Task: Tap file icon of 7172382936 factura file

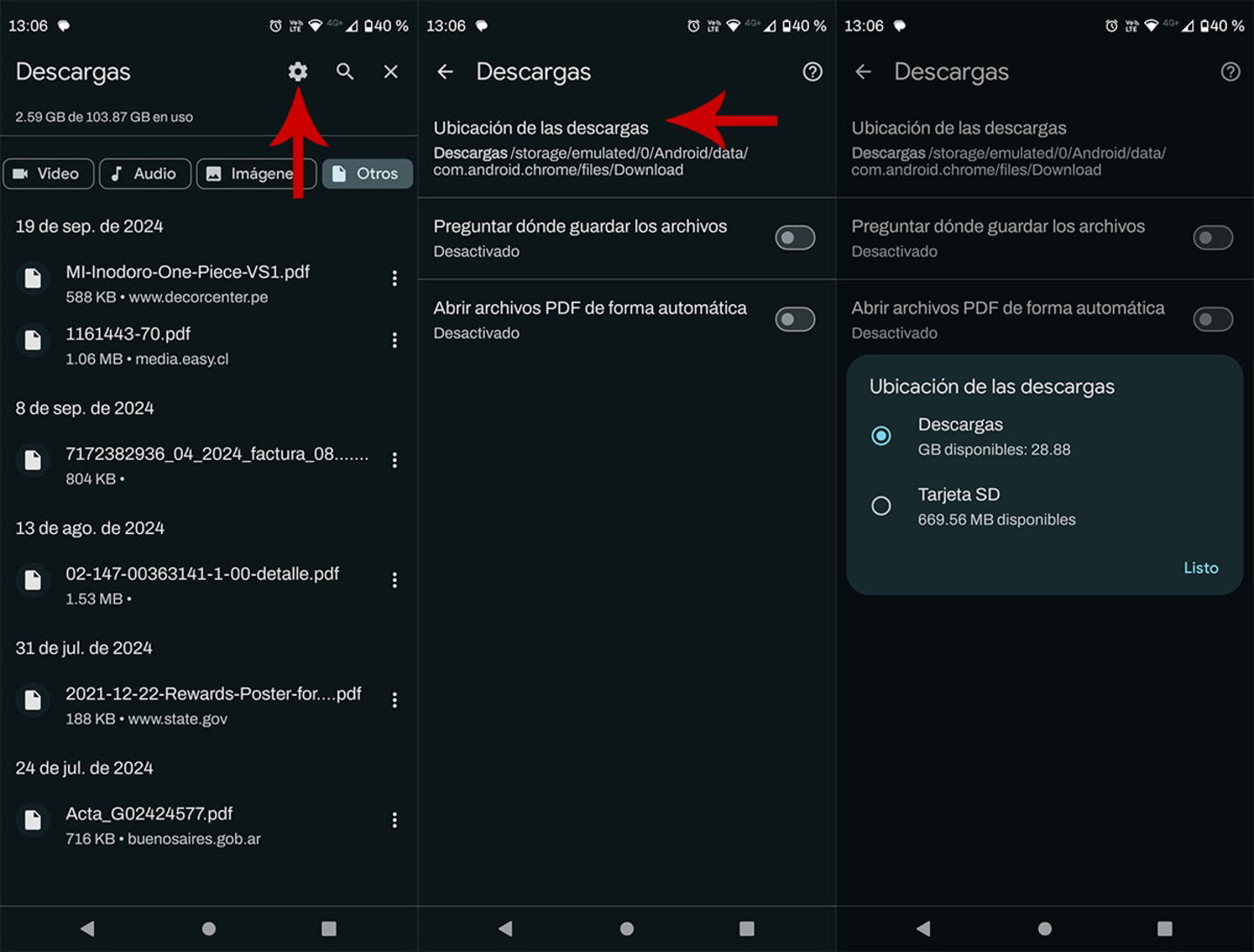Action: click(33, 461)
